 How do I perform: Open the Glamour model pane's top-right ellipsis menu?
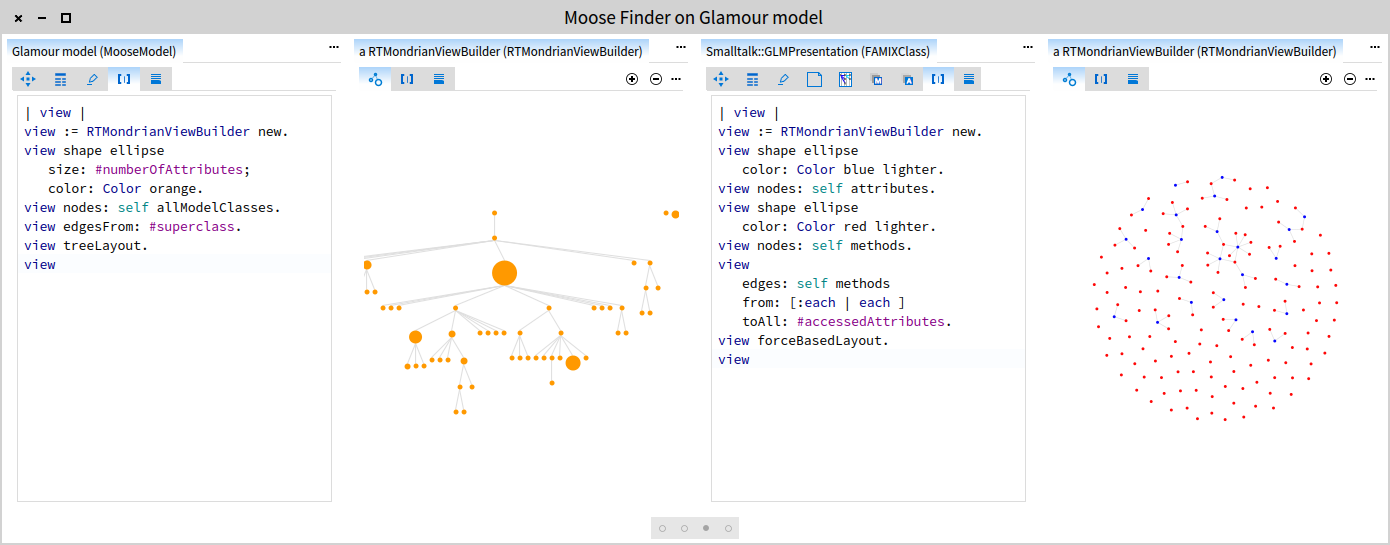tap(334, 48)
